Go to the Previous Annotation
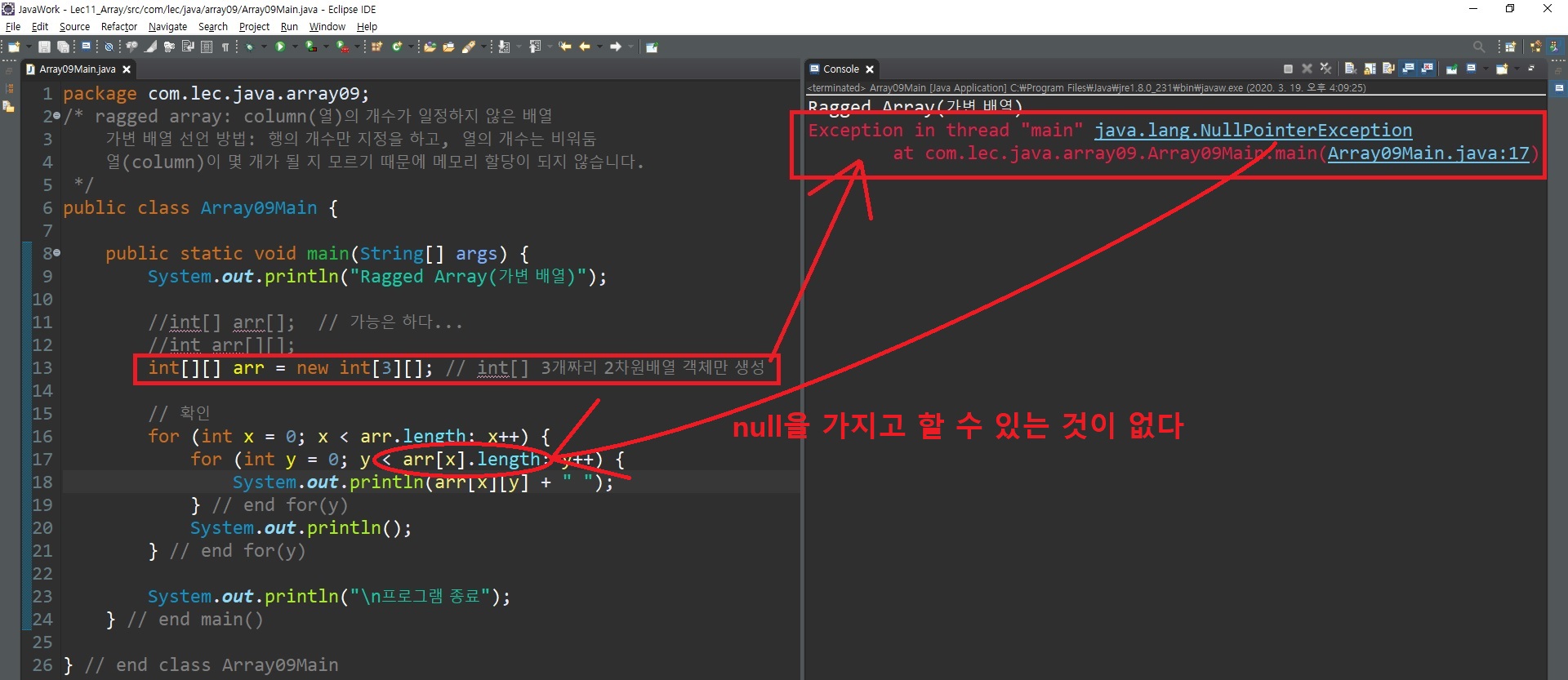 pos(535,47)
